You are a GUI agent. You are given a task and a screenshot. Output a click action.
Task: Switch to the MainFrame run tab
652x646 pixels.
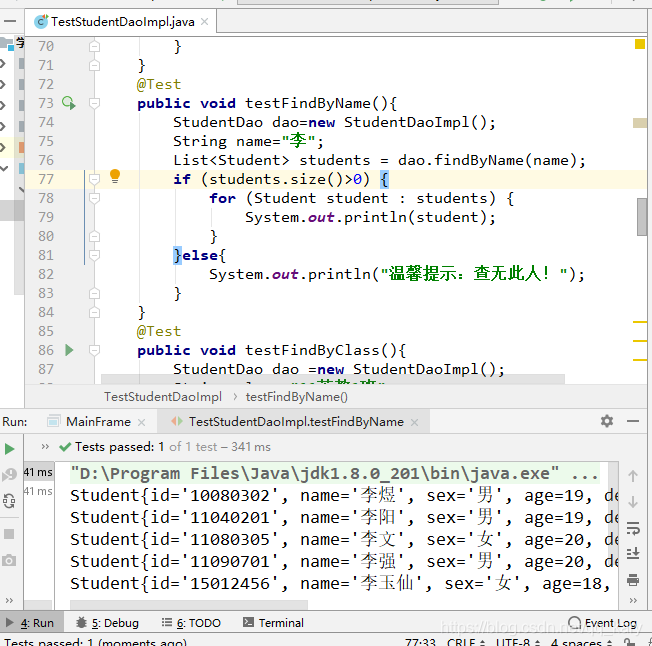coord(98,422)
